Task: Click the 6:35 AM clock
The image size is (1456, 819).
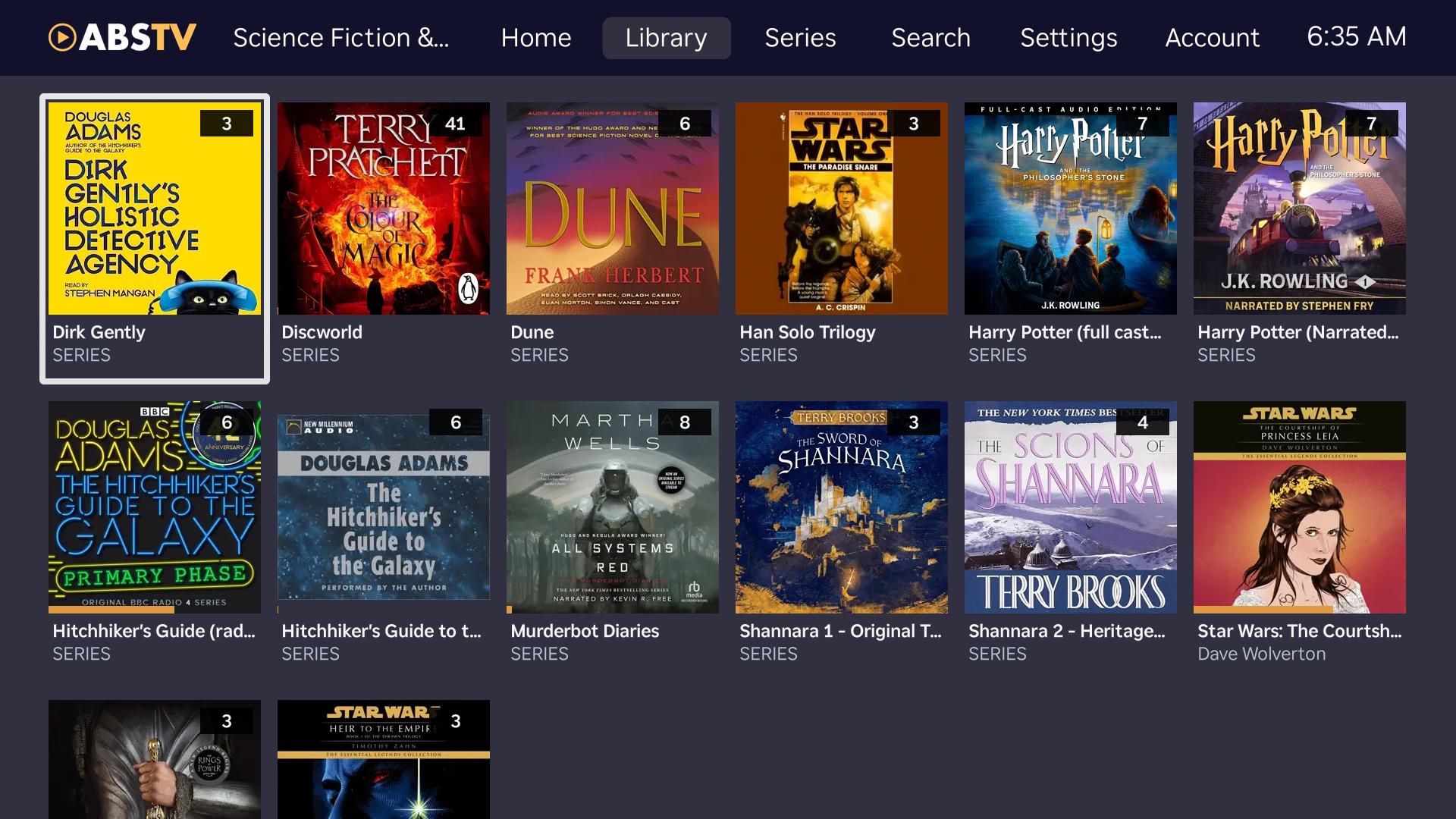Action: pyautogui.click(x=1356, y=36)
